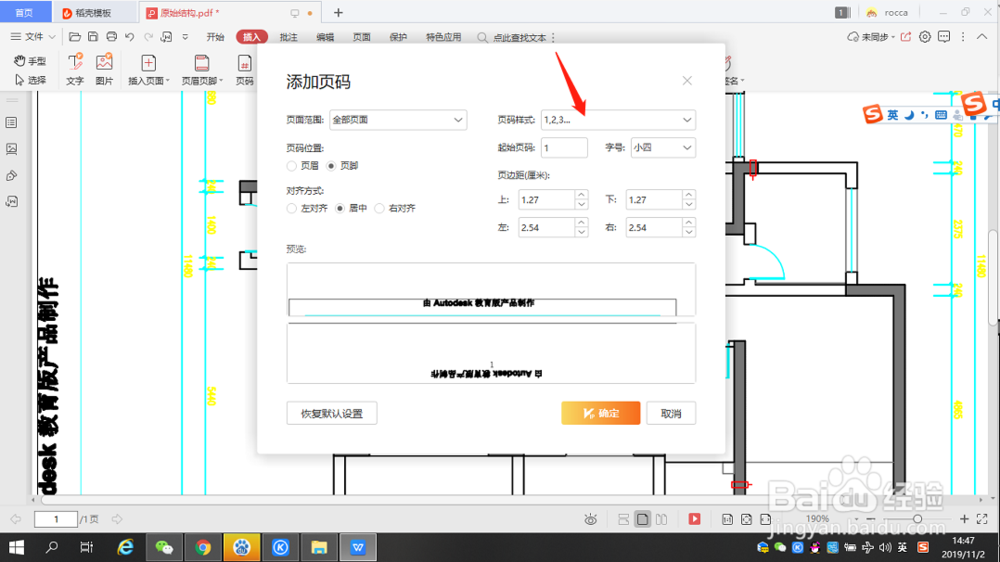Insert an image with 图片 tool
The image size is (1000, 562).
[104, 69]
